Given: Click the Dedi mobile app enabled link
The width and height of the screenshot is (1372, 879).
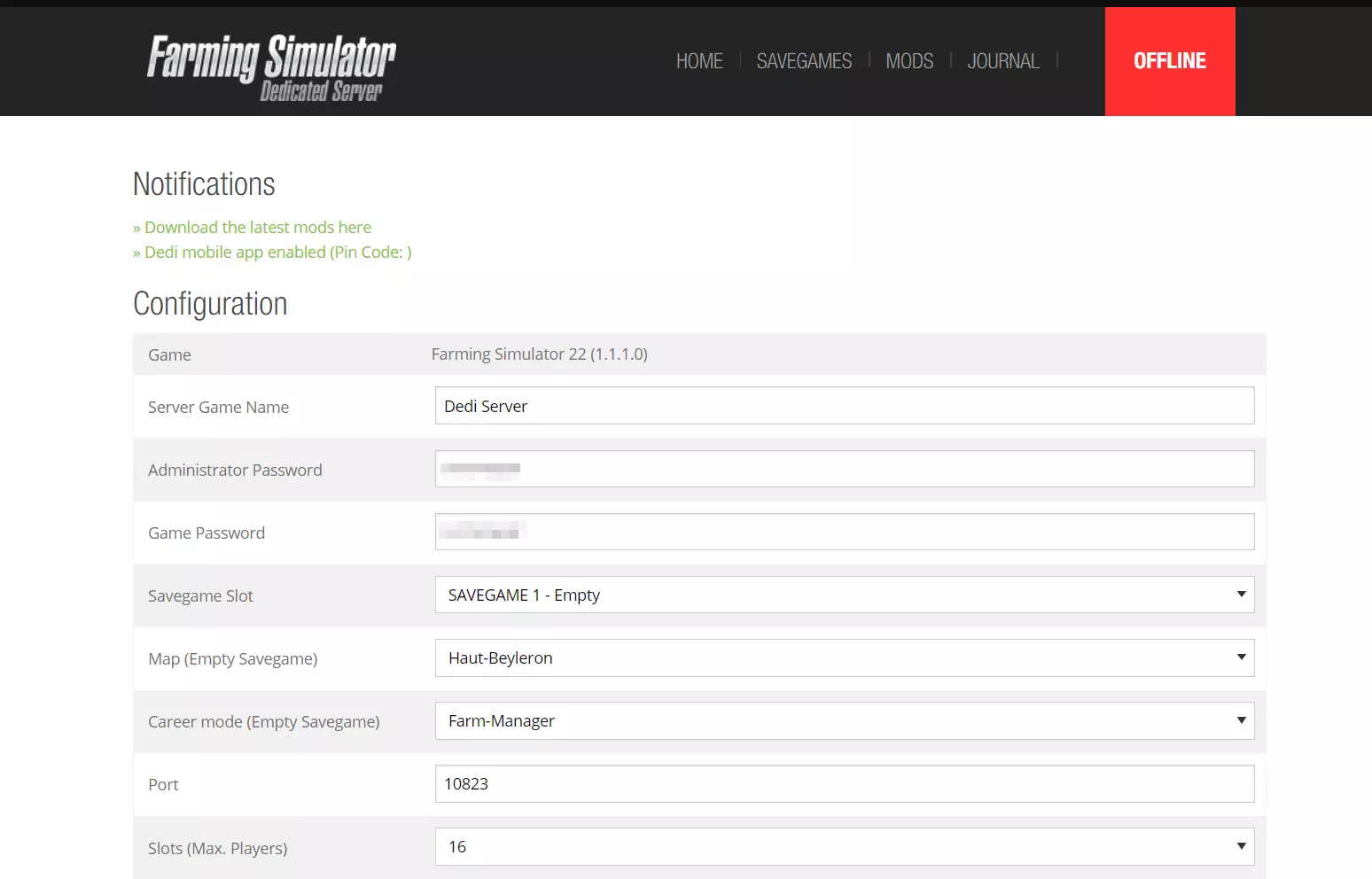Looking at the screenshot, I should tap(277, 253).
